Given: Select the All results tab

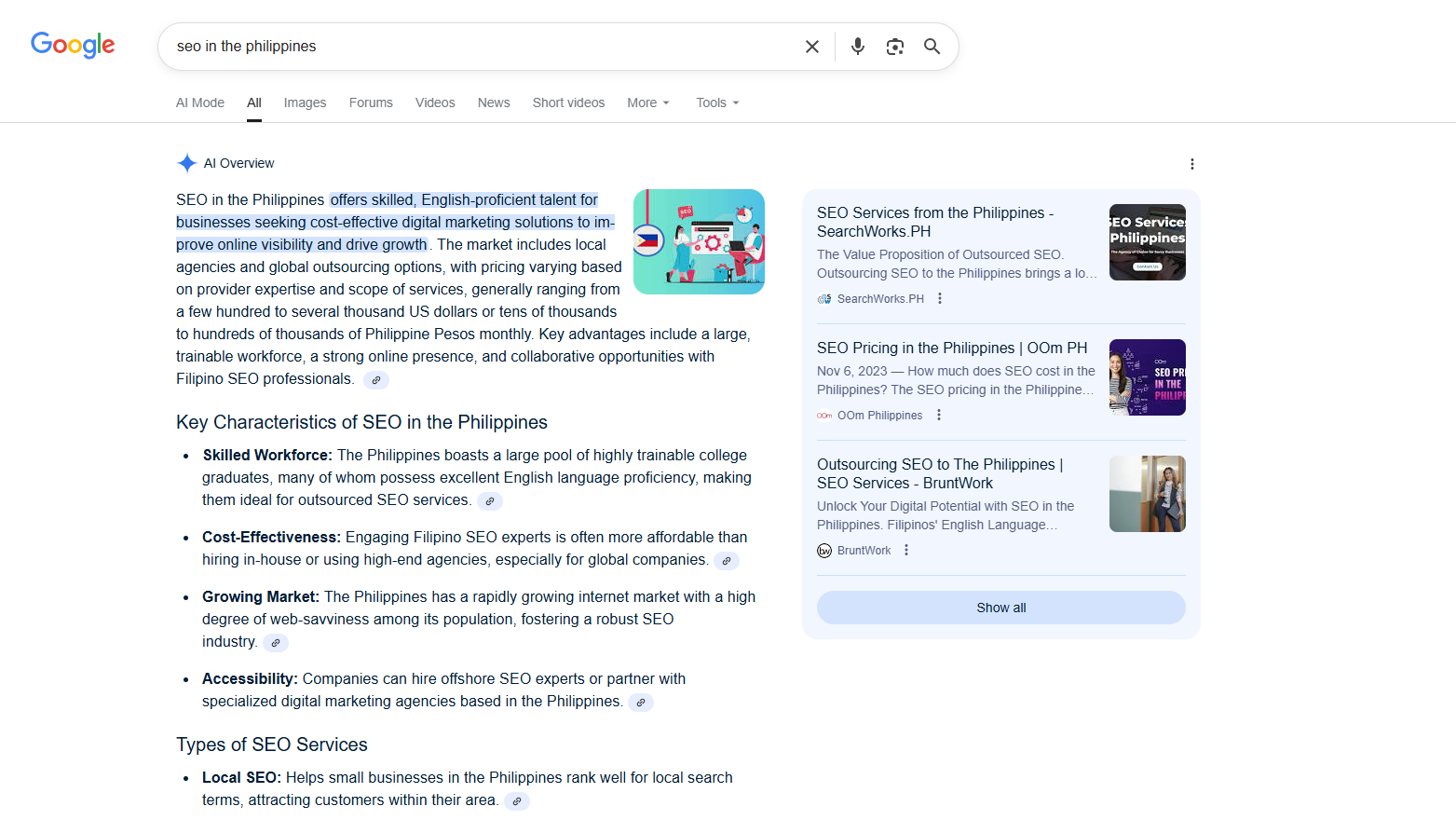Looking at the screenshot, I should [x=254, y=102].
